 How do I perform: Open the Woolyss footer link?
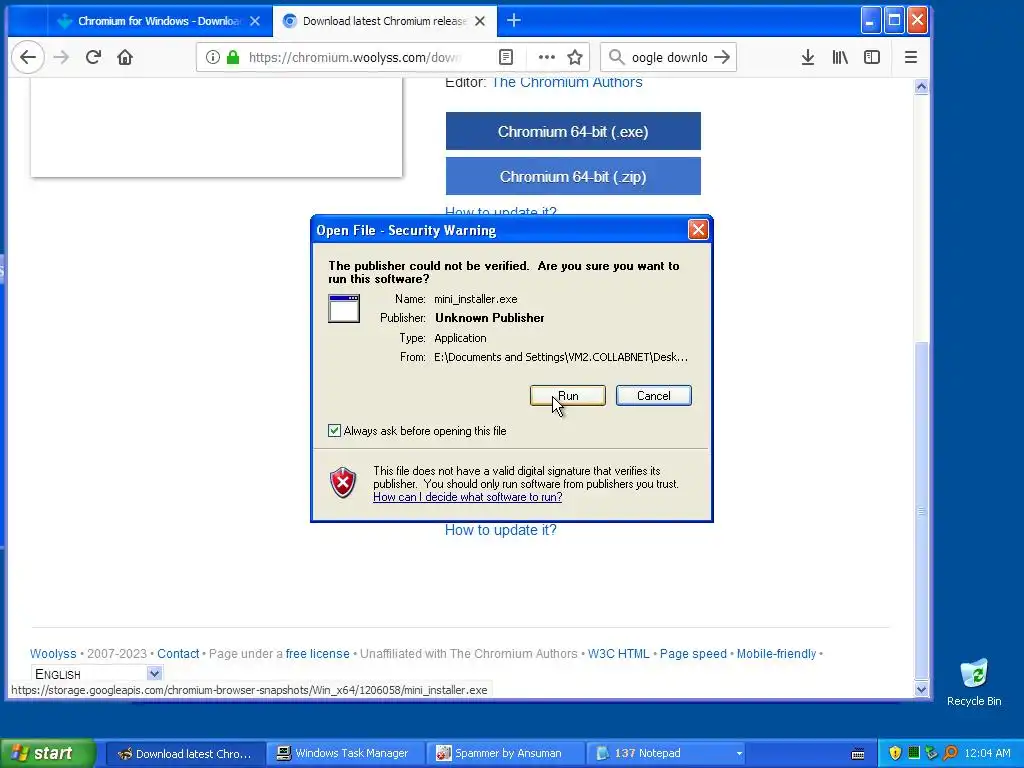[x=53, y=654]
